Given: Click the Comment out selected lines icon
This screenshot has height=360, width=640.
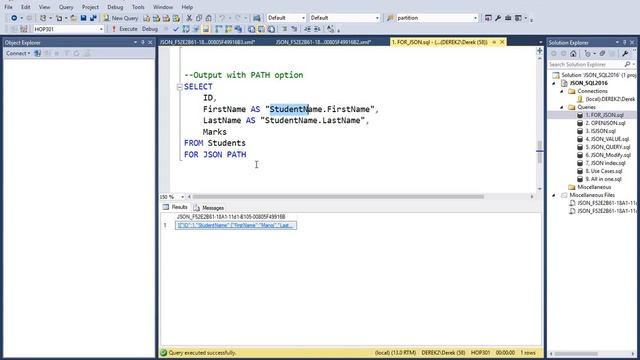Looking at the screenshot, I should click(284, 29).
